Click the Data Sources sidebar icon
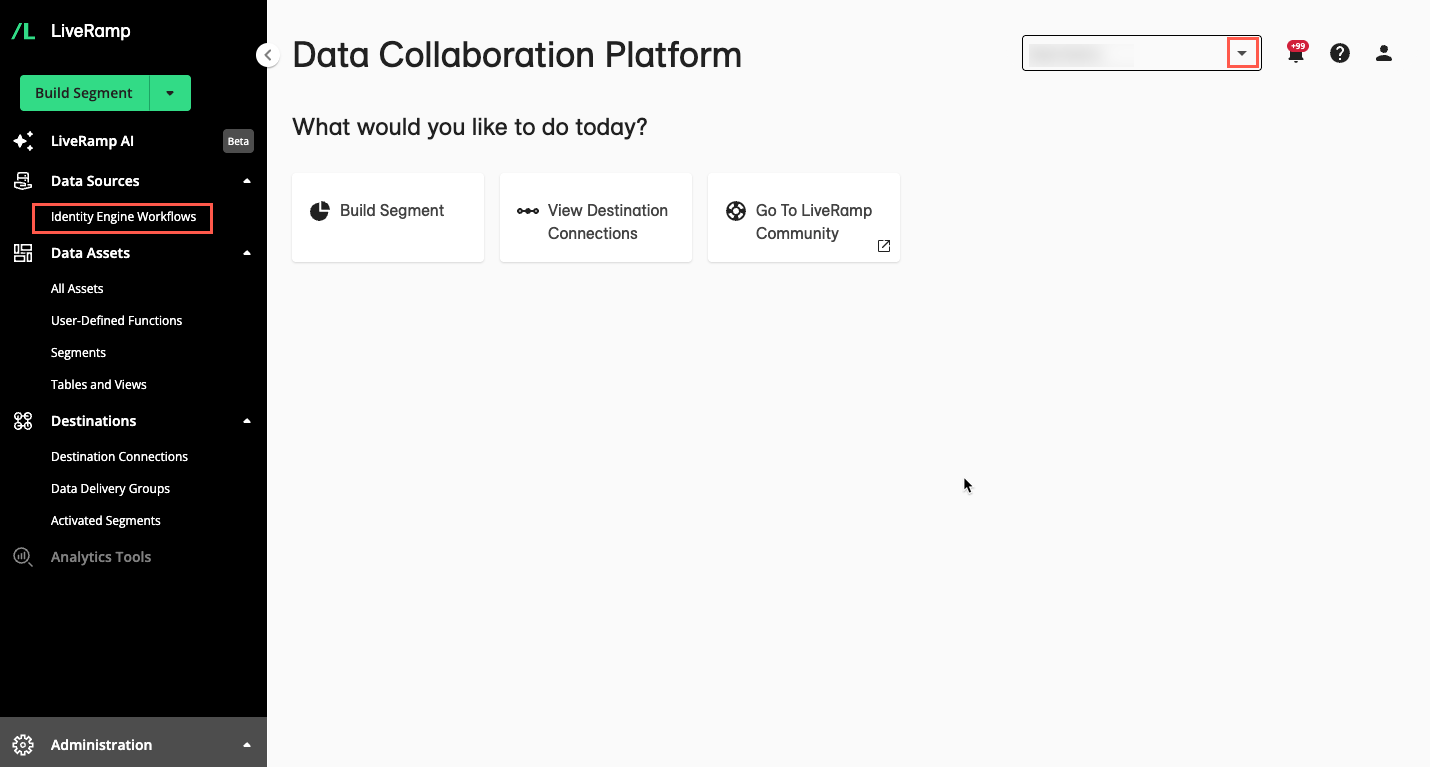This screenshot has height=767, width=1430. click(23, 181)
